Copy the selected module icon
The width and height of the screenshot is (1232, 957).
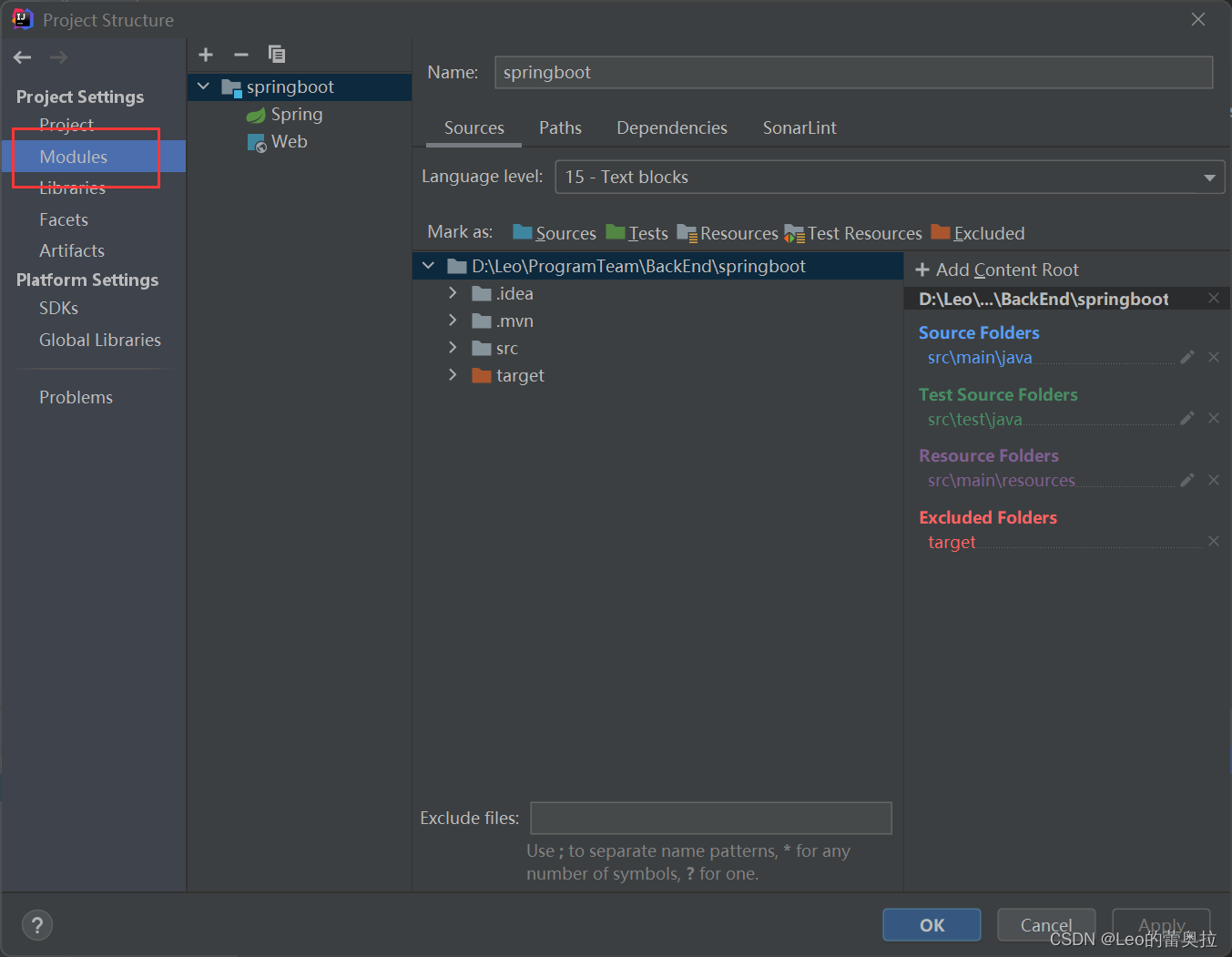[x=277, y=55]
